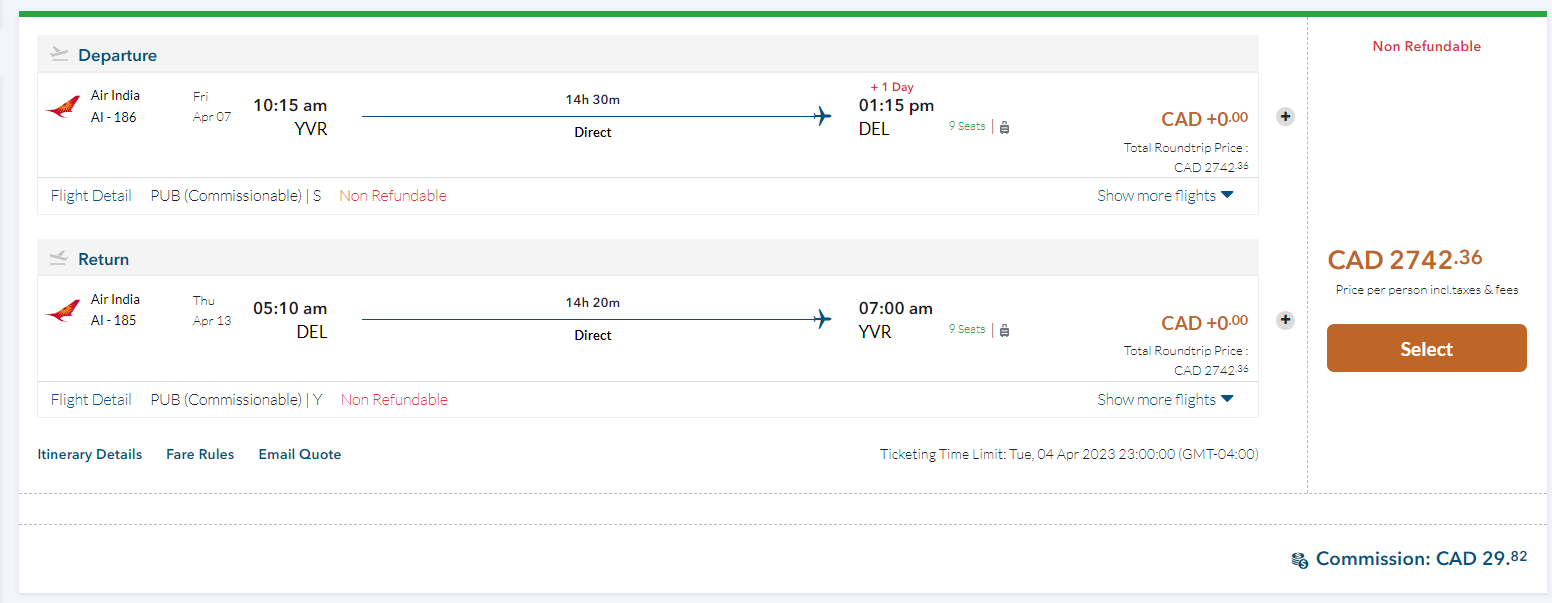Viewport: 1552px width, 603px height.
Task: Click the commission coins icon
Action: (1299, 560)
